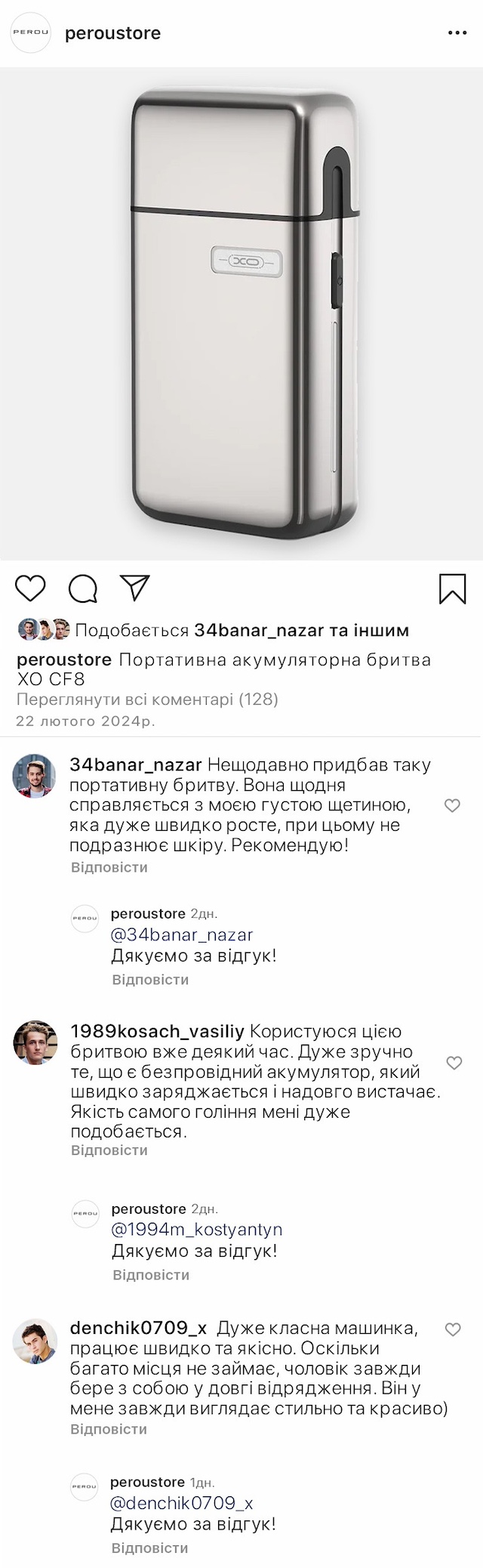
Task: Reply to 1989kosach_vasiliy's comment
Action: 109,1150
